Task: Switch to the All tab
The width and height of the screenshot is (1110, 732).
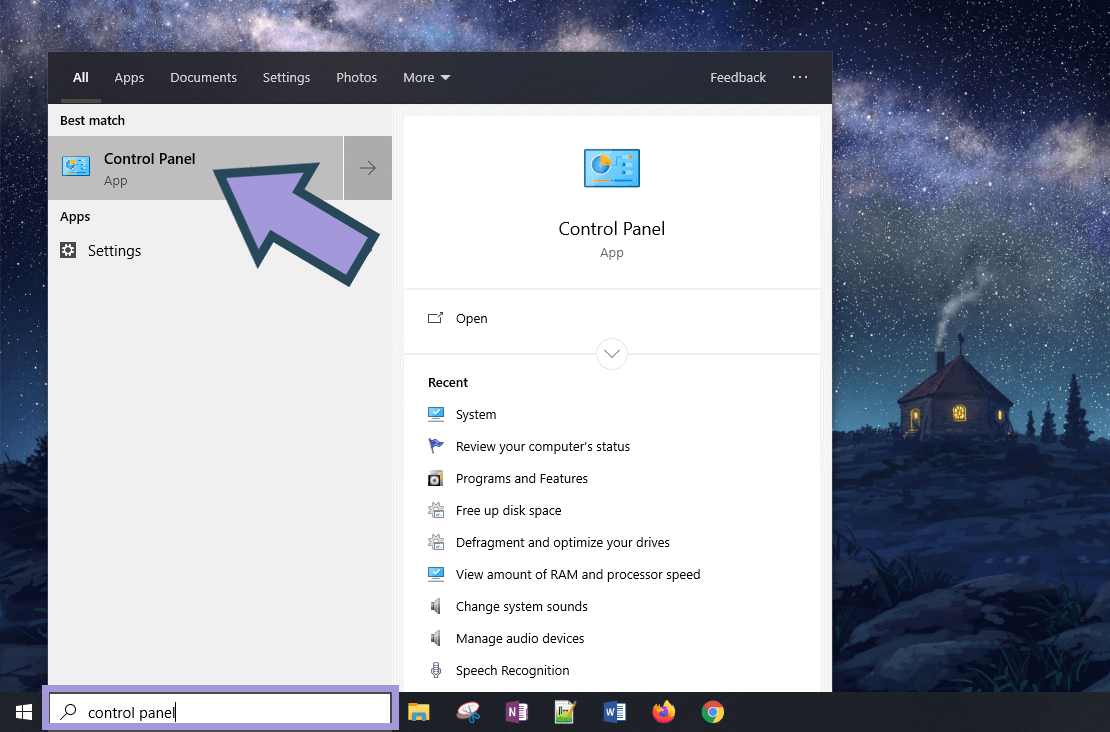Action: [x=81, y=77]
